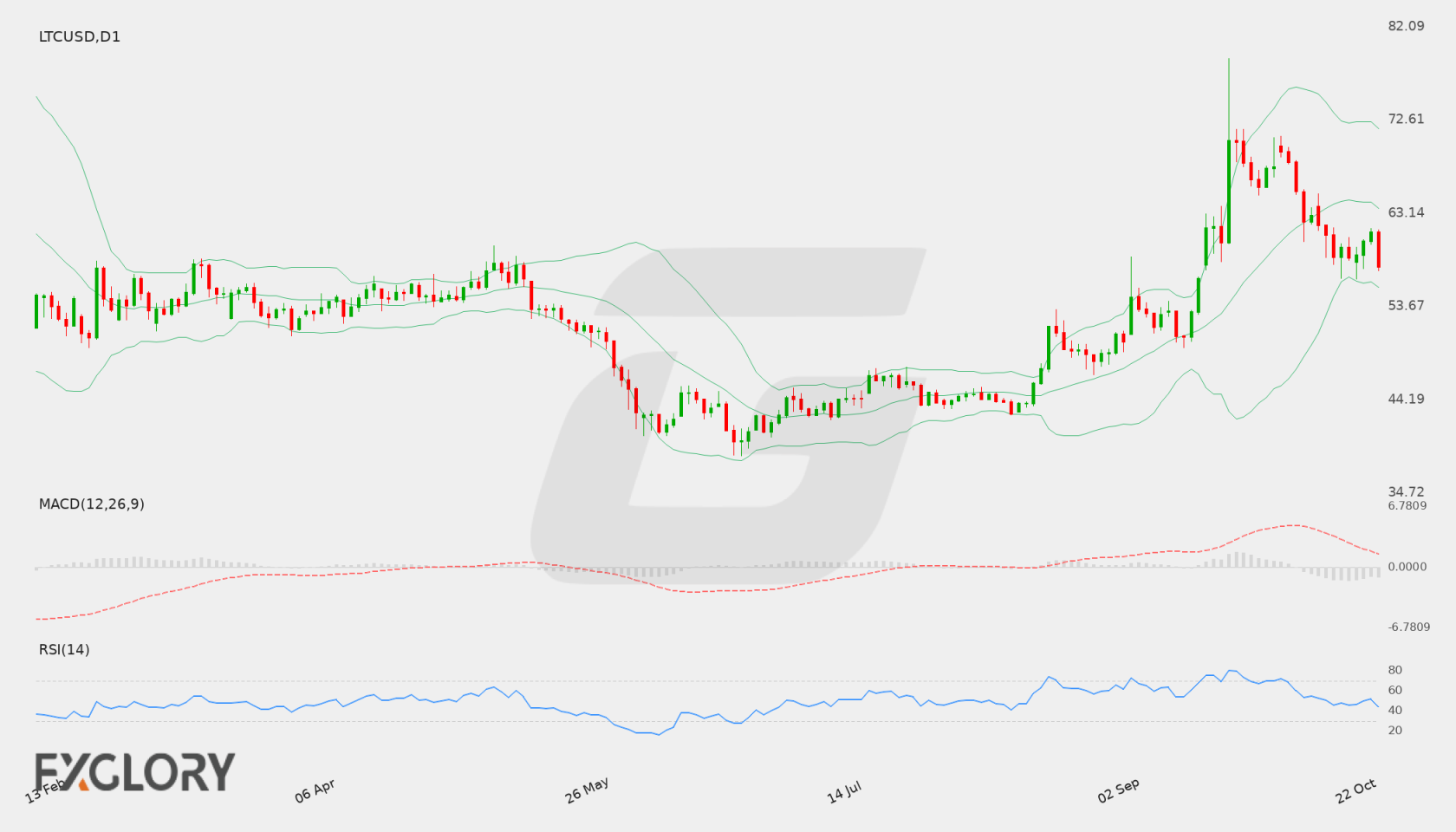Image resolution: width=1456 pixels, height=832 pixels.
Task: Click the 63.14 price level label
Action: (1406, 212)
